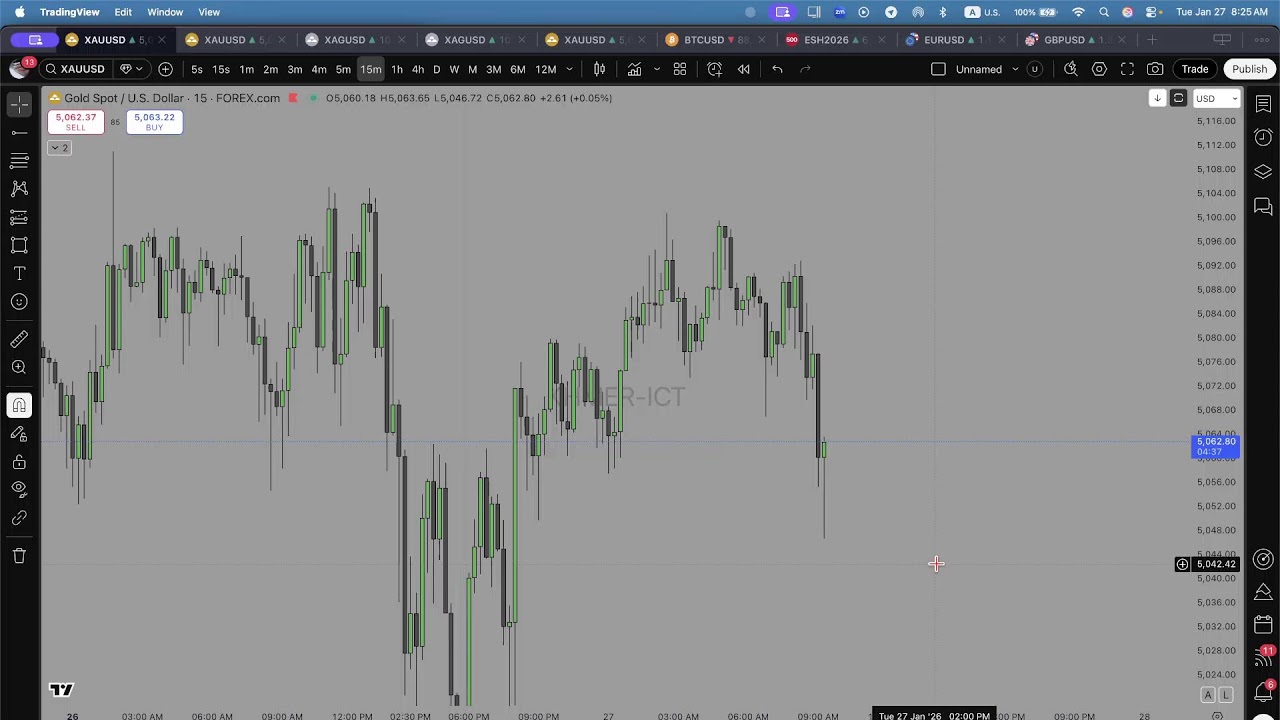Open the alerts clock panel

coord(1263,138)
